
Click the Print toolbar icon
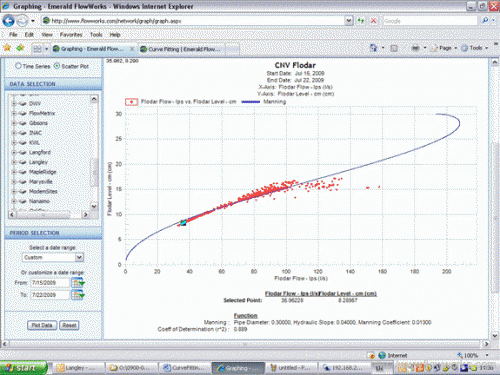[415, 48]
